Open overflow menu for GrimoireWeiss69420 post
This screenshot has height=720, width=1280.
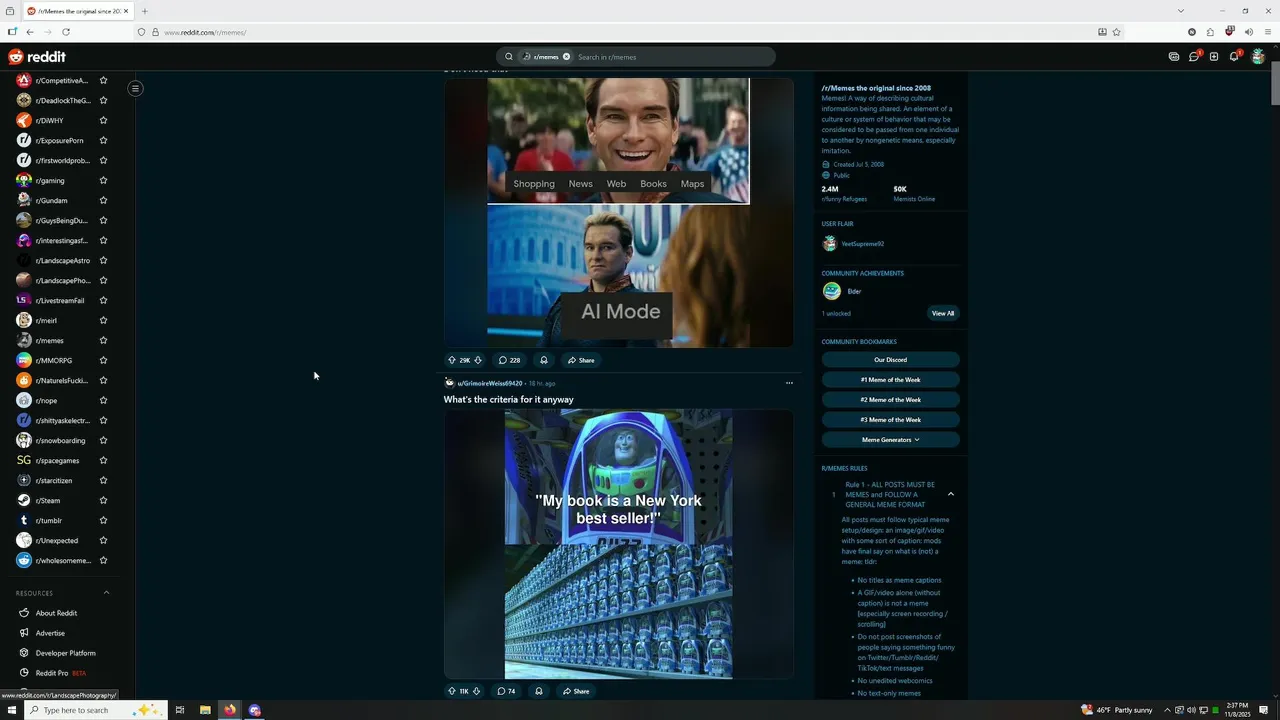coord(789,383)
